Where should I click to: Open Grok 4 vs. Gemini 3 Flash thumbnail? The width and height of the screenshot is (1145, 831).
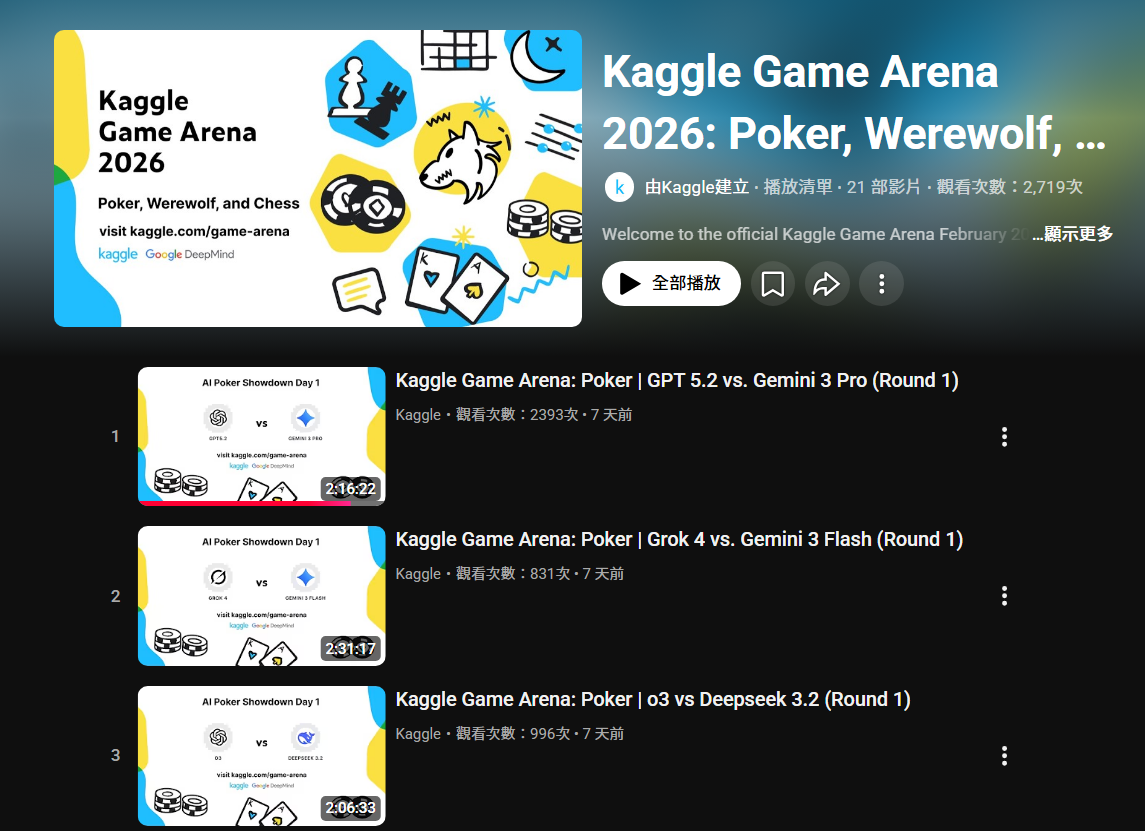[261, 596]
